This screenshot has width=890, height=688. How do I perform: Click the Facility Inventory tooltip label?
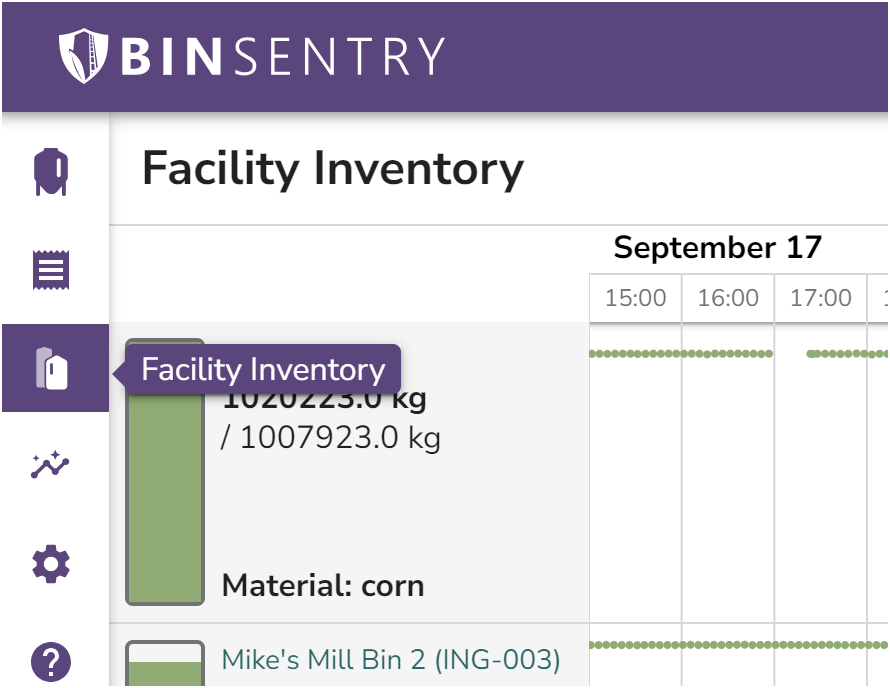click(x=263, y=370)
